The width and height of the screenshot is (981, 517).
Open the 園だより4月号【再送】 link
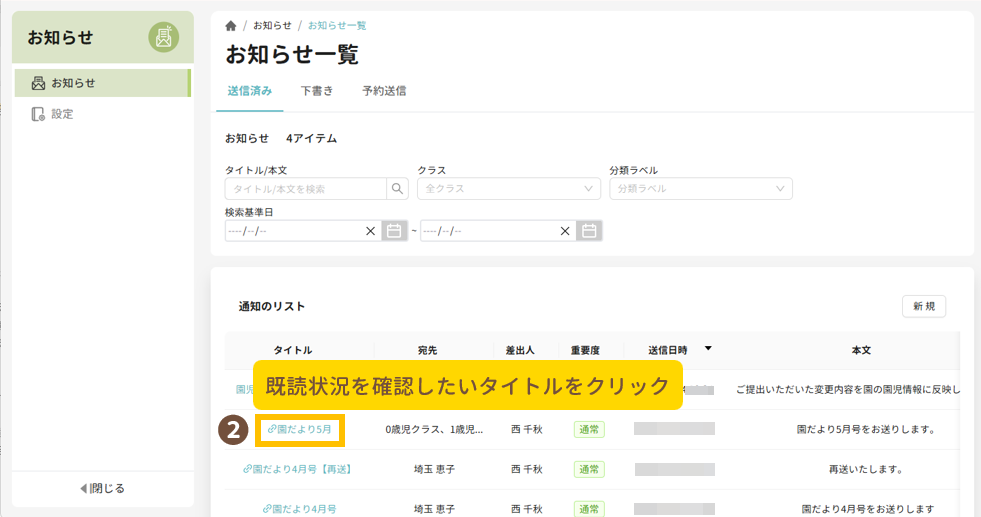coord(298,469)
